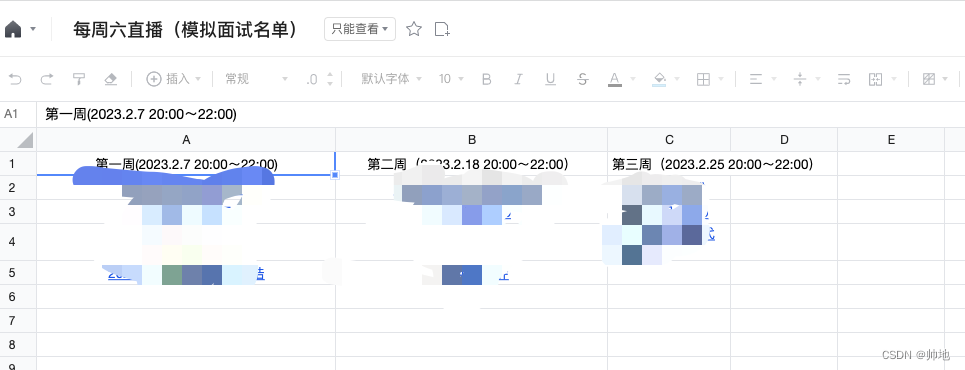This screenshot has width=965, height=370.
Task: Click cell 第三周 (2023.2.25 20:00～22:00)
Action: pyautogui.click(x=669, y=164)
